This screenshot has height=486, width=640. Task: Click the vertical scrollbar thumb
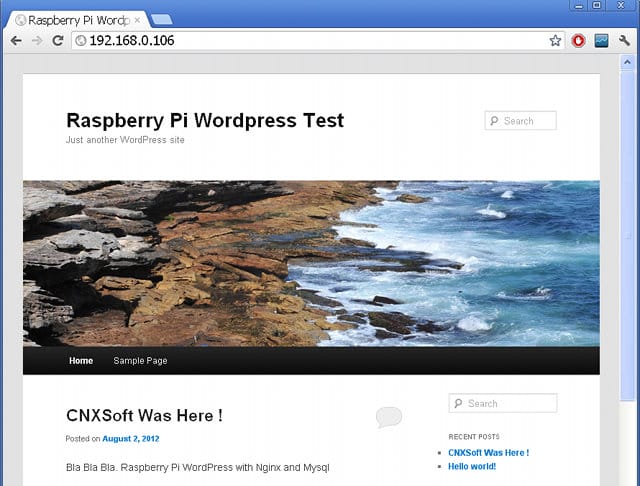627,236
